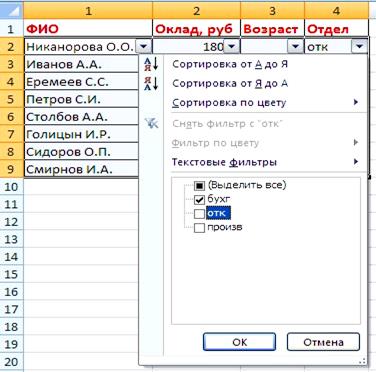This screenshot has width=376, height=372.
Task: Open the Оклад column filter dropdown
Action: (x=232, y=46)
